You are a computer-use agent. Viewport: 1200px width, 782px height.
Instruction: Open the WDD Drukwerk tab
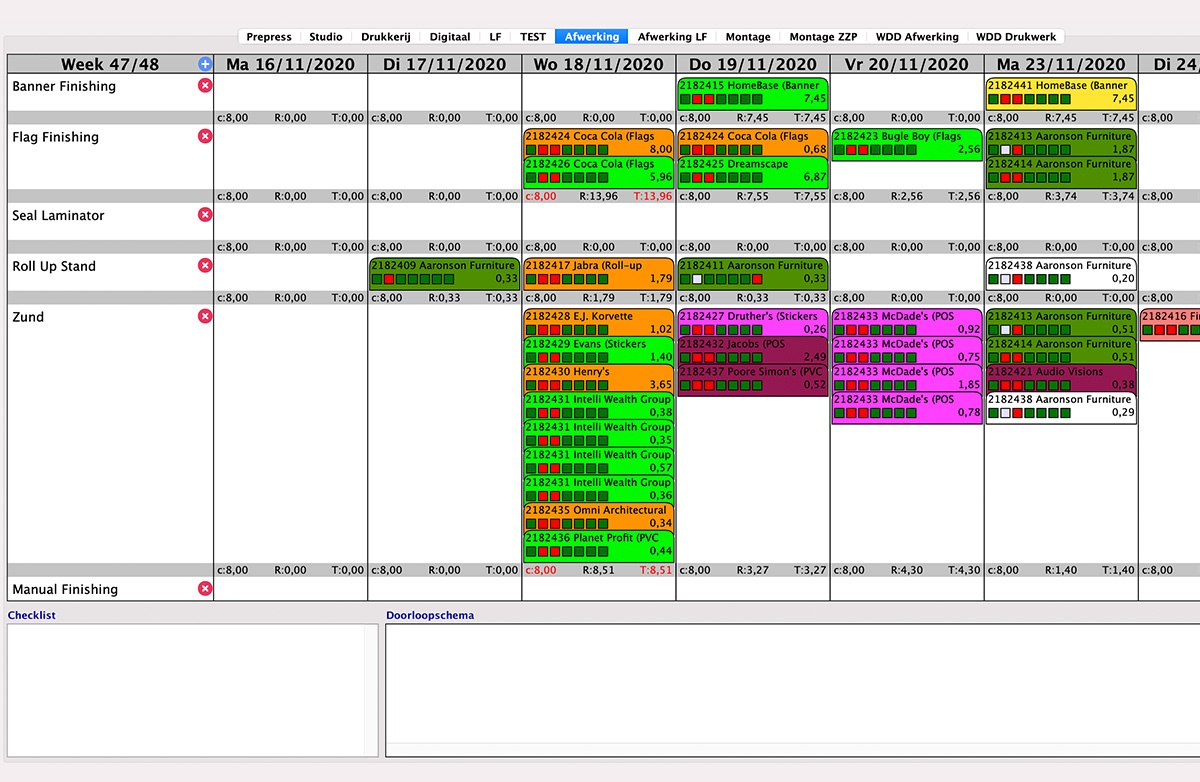click(1016, 37)
